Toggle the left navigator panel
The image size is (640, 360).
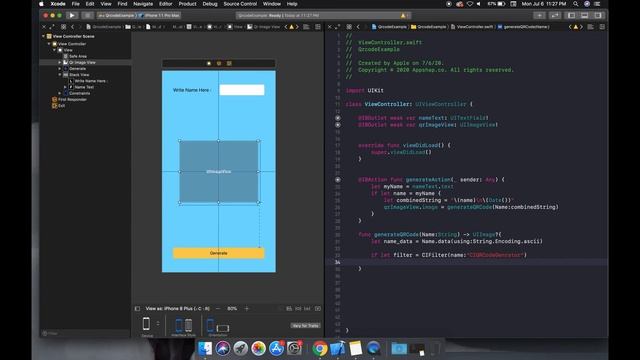point(571,16)
